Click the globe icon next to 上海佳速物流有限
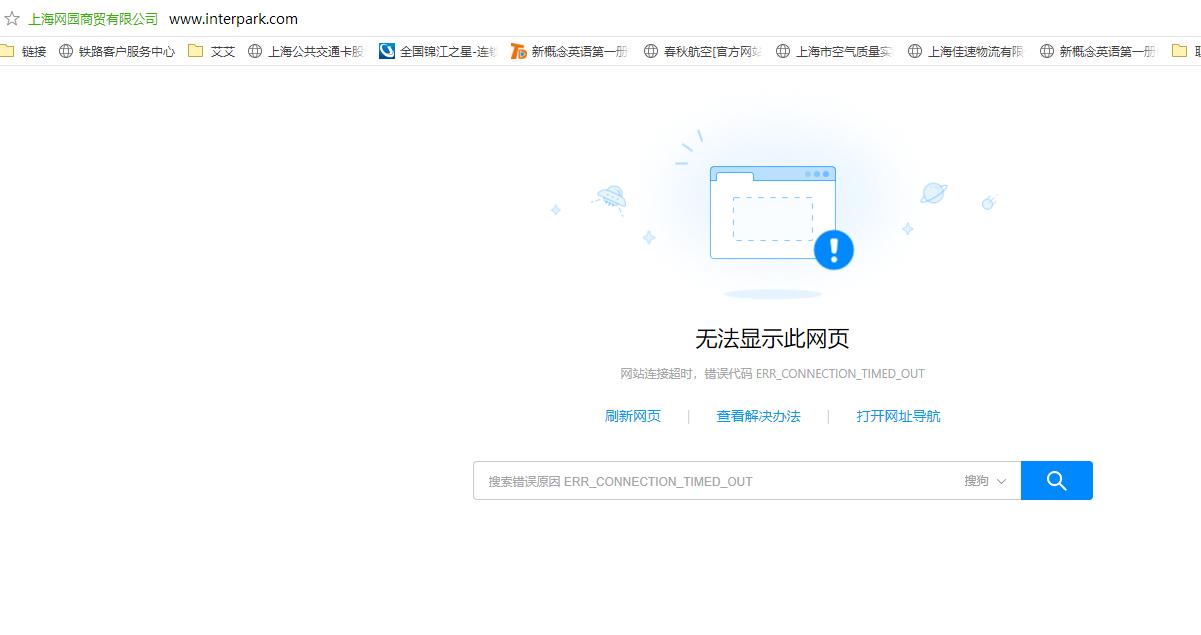The image size is (1201, 635). (913, 50)
